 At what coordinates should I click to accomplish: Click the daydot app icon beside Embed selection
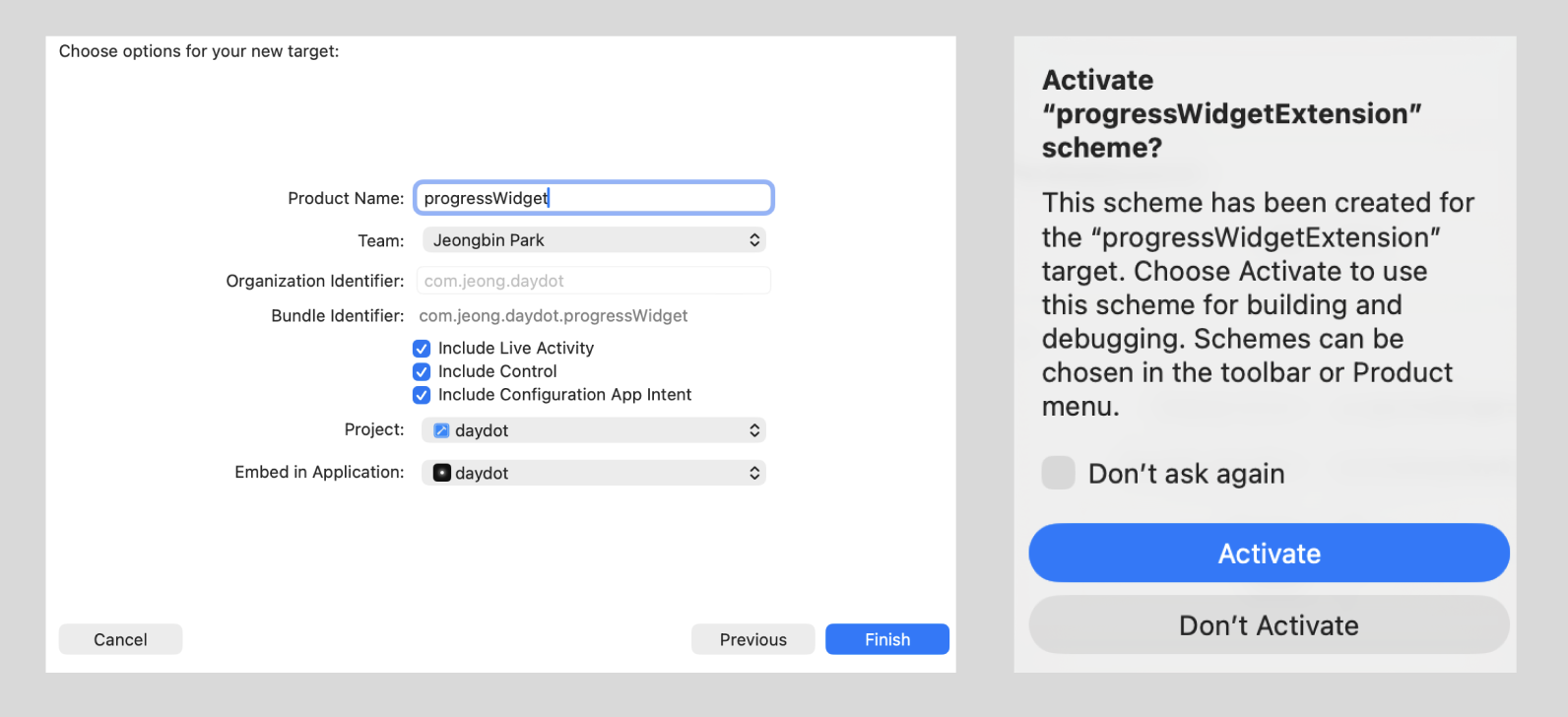(443, 473)
